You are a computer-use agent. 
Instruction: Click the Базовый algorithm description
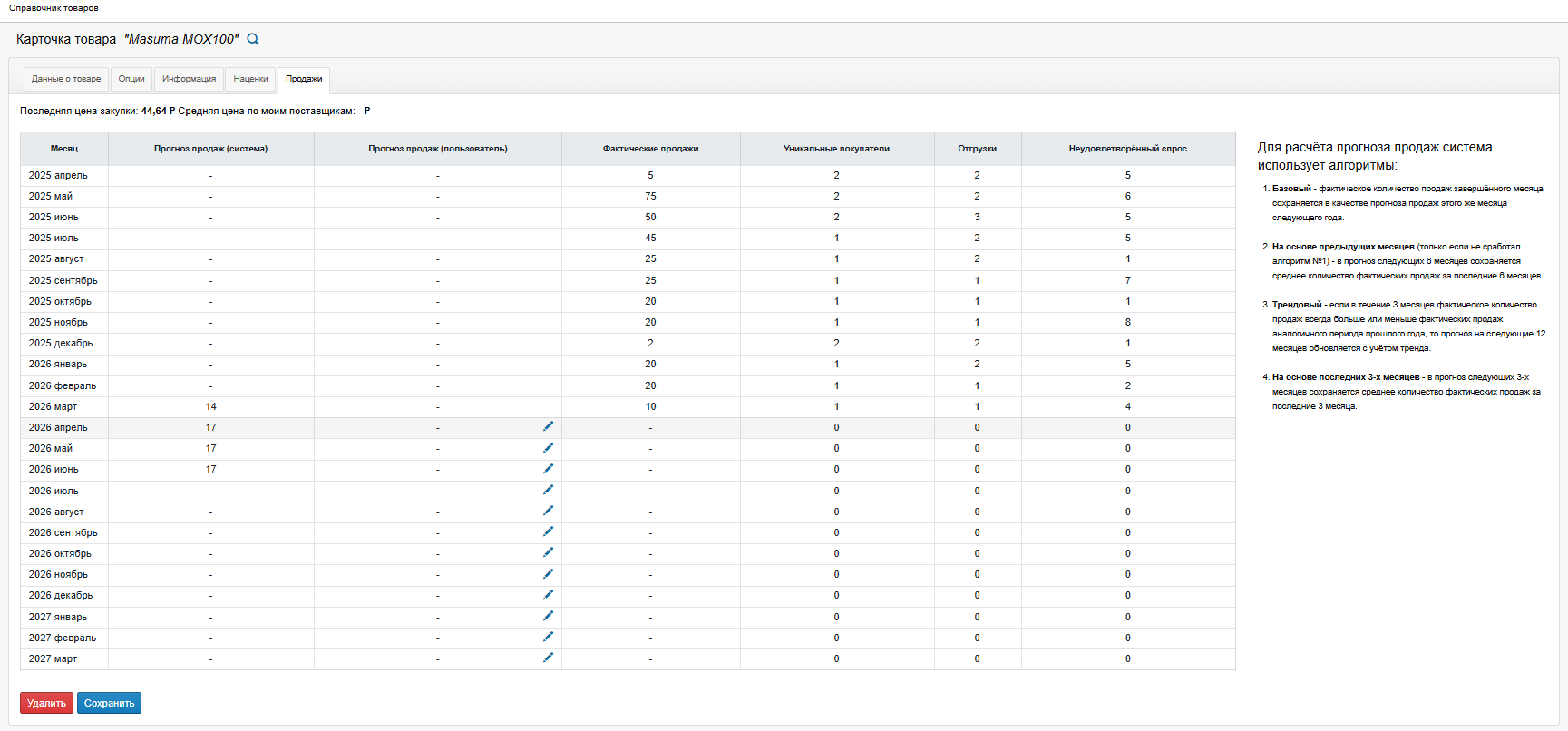coord(1407,203)
